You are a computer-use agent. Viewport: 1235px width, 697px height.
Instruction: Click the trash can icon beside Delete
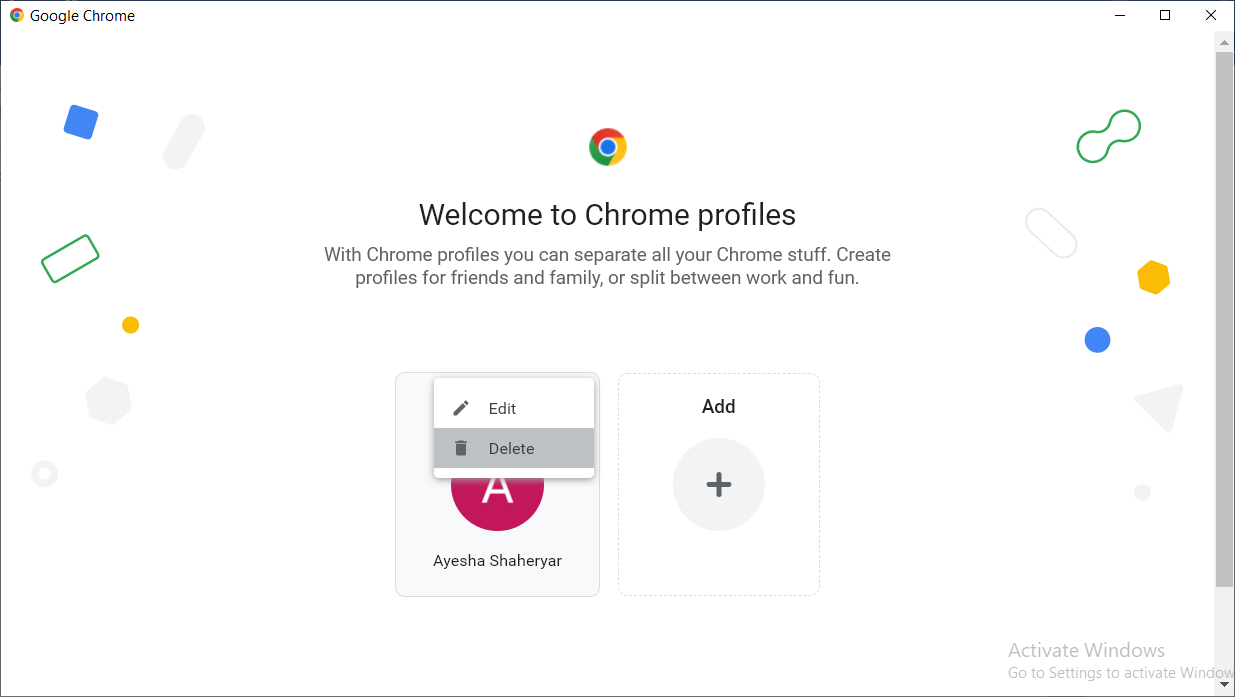(x=461, y=448)
